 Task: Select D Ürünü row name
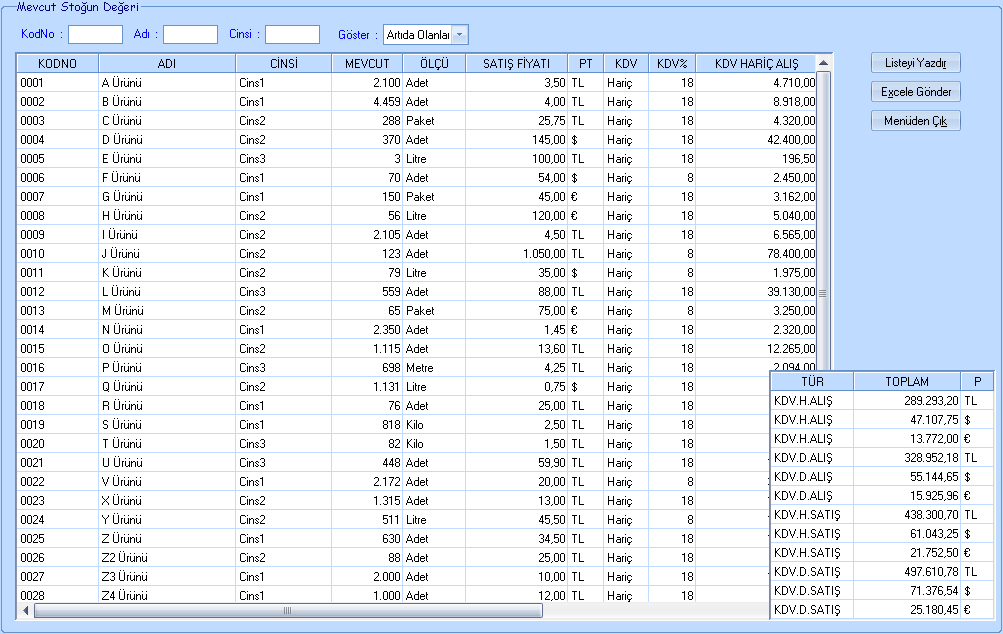coord(122,139)
